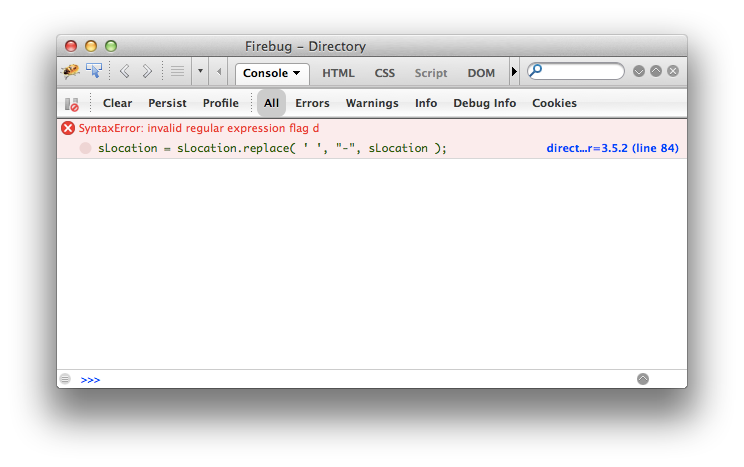Minimize Firebug with the down-arrow circle
The width and height of the screenshot is (744, 467).
pos(639,71)
